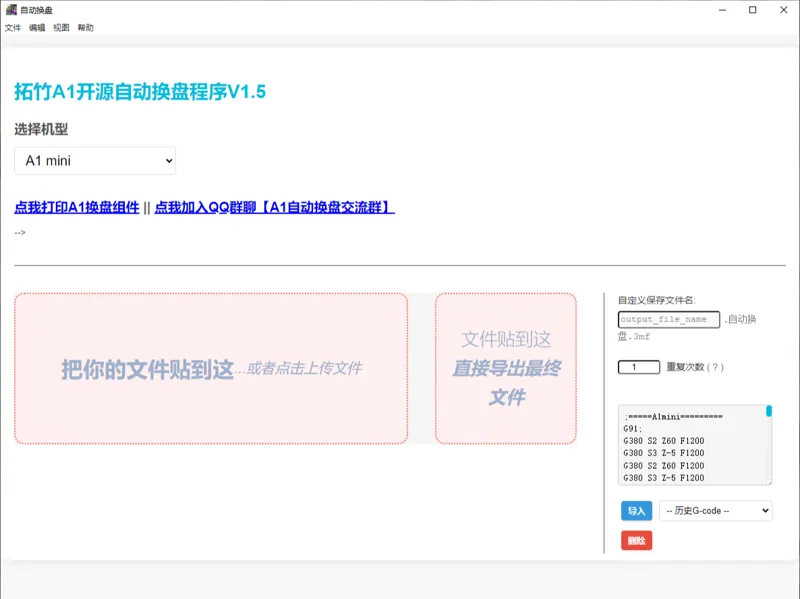800x599 pixels.
Task: Click the 把你的文件贴到这 upload area
Action: pyautogui.click(x=211, y=368)
